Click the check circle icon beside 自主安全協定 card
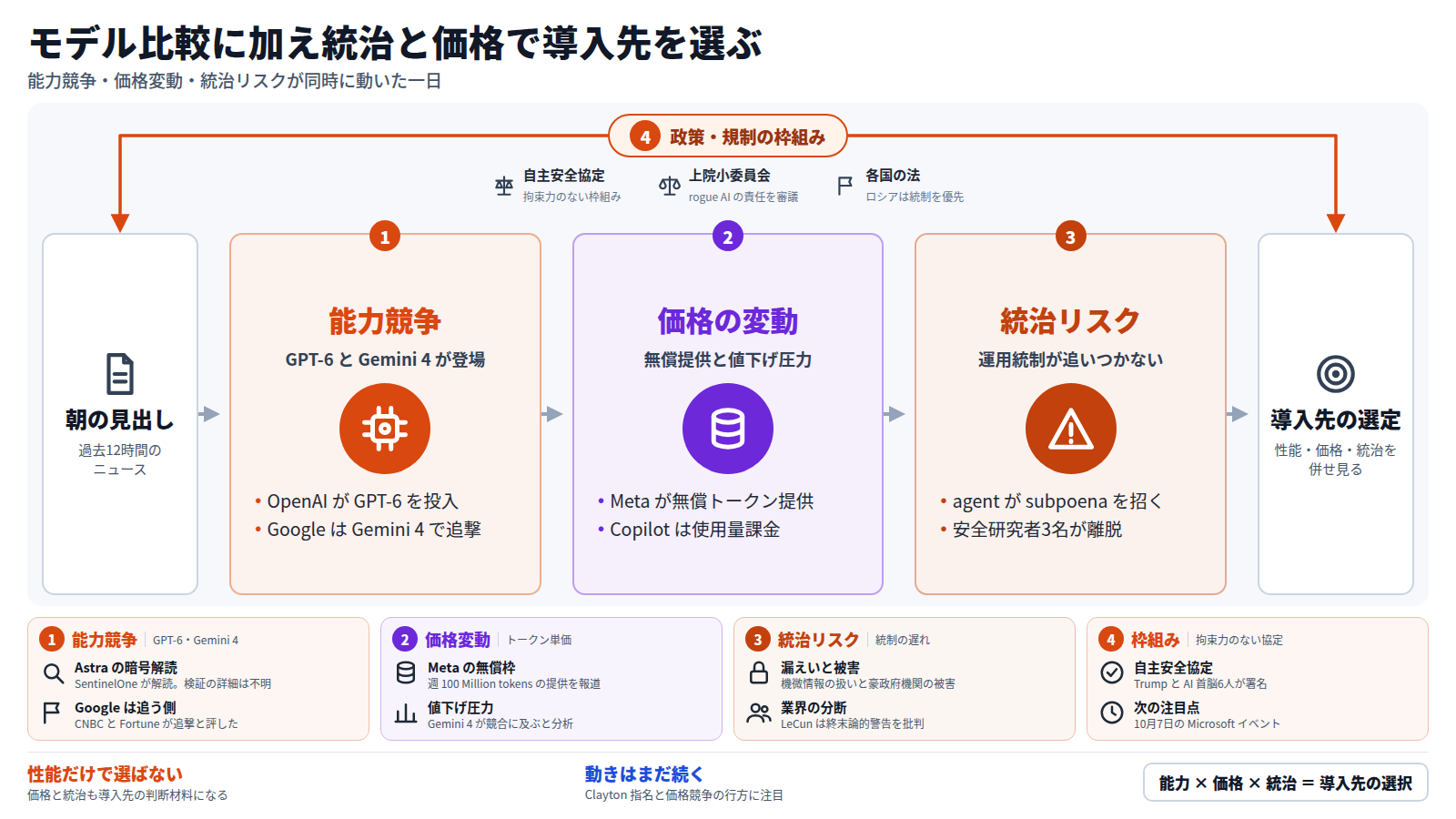 [x=1112, y=673]
